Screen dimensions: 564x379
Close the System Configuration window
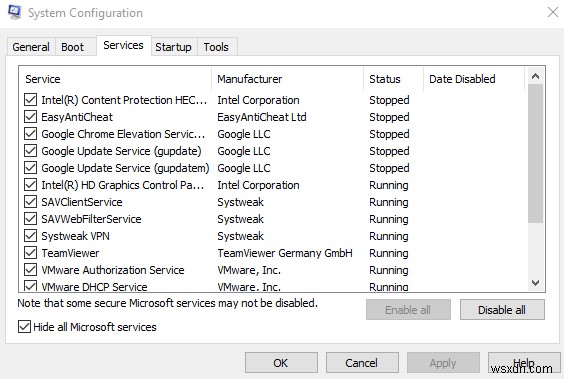552,12
